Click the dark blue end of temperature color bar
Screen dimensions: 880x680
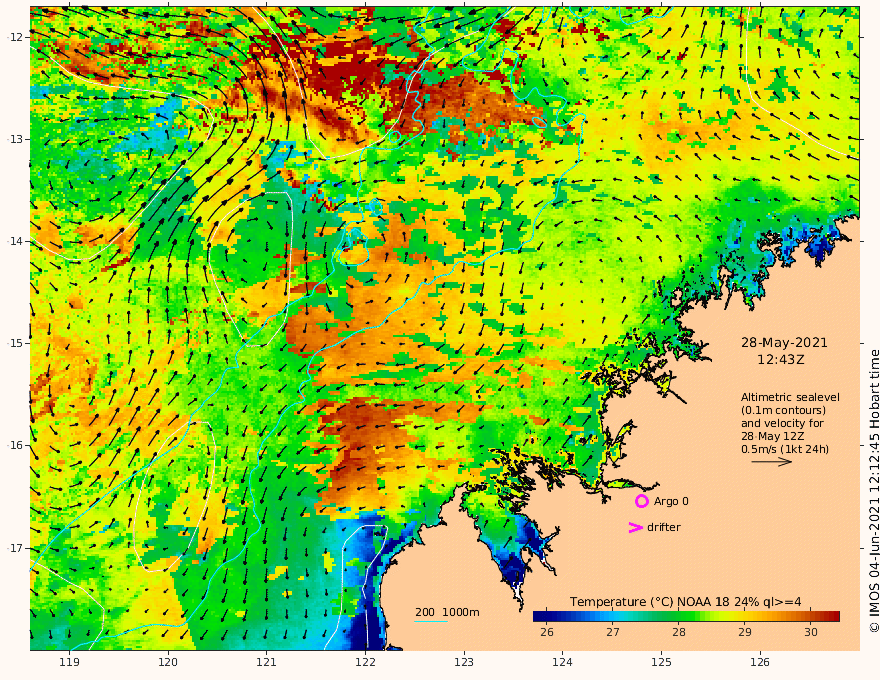pyautogui.click(x=540, y=617)
